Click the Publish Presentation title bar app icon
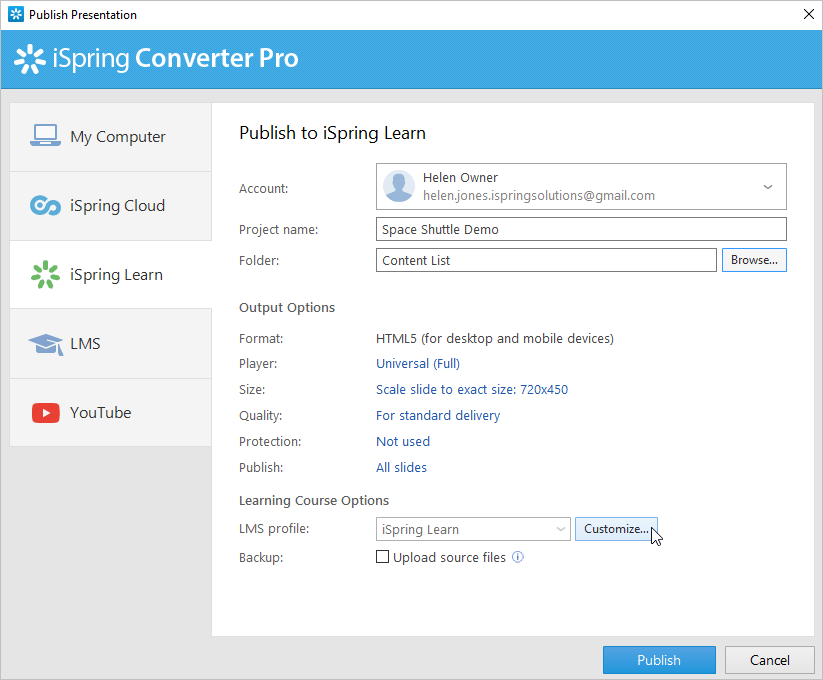 (x=16, y=14)
